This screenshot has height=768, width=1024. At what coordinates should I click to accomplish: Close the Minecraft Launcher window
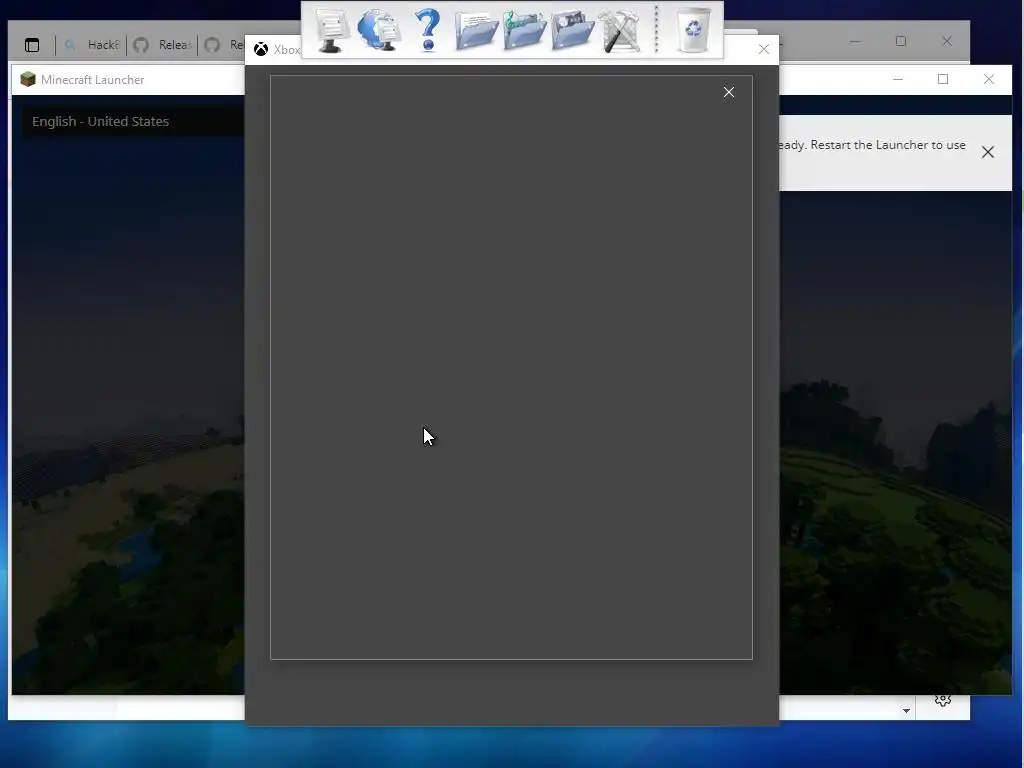tap(989, 79)
